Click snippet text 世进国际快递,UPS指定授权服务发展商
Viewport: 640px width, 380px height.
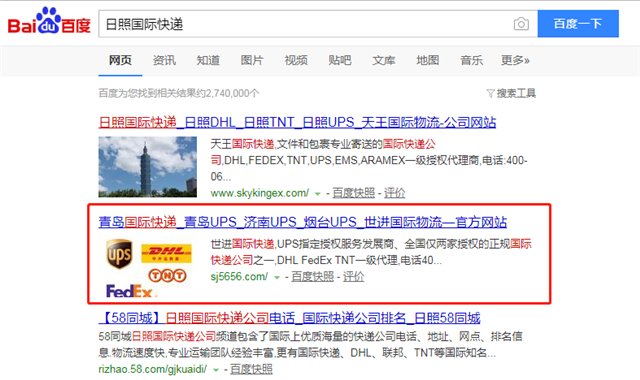click(302, 244)
